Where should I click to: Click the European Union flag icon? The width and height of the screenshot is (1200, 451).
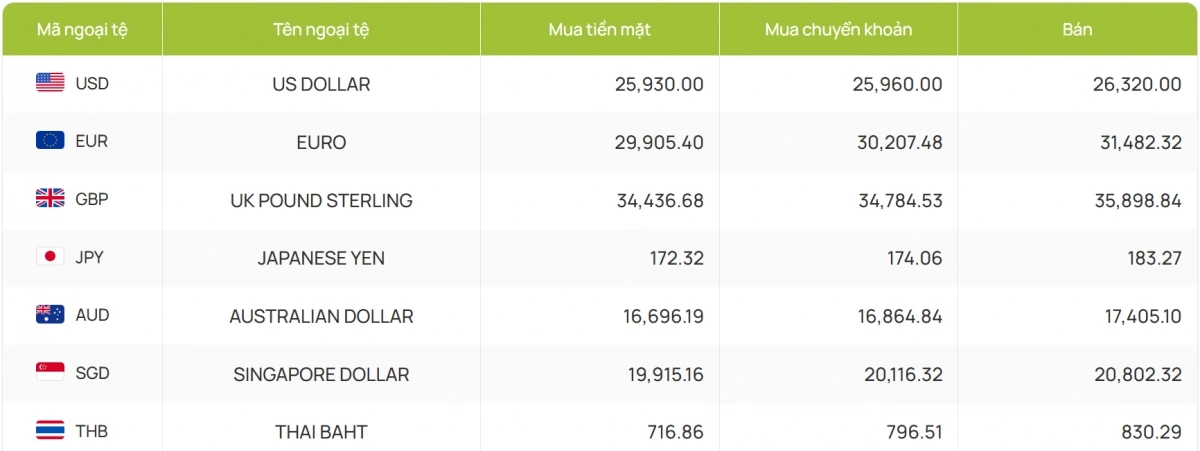pyautogui.click(x=50, y=141)
